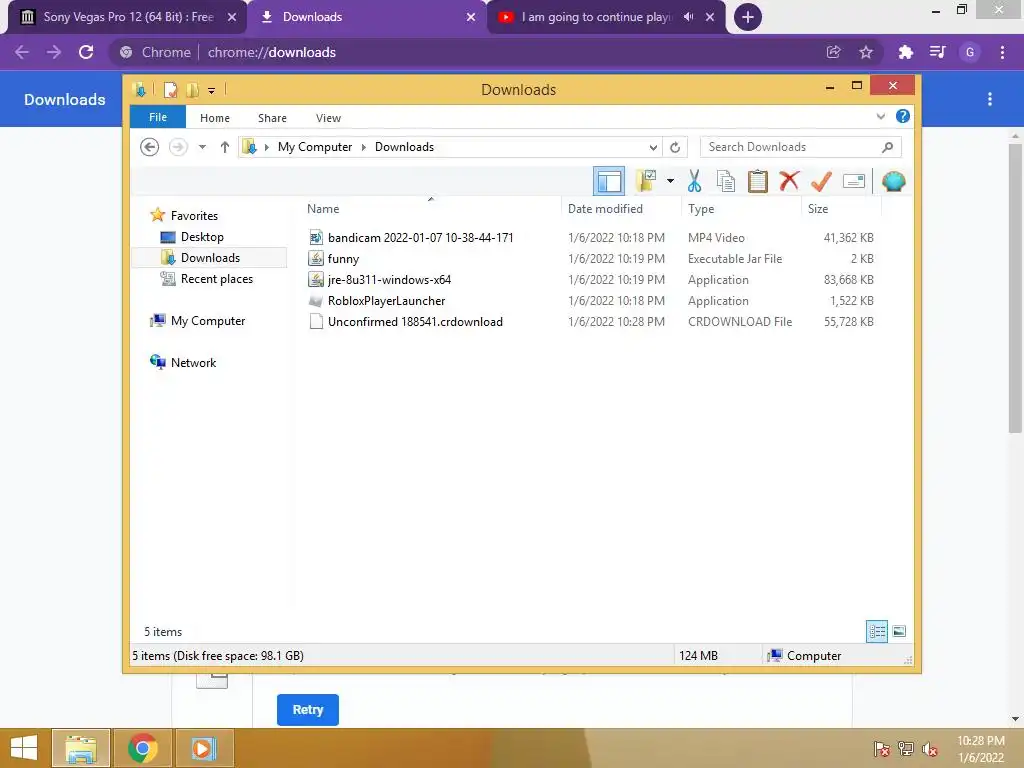Click My Computer in the address path
Viewport: 1024px width, 768px height.
click(315, 147)
